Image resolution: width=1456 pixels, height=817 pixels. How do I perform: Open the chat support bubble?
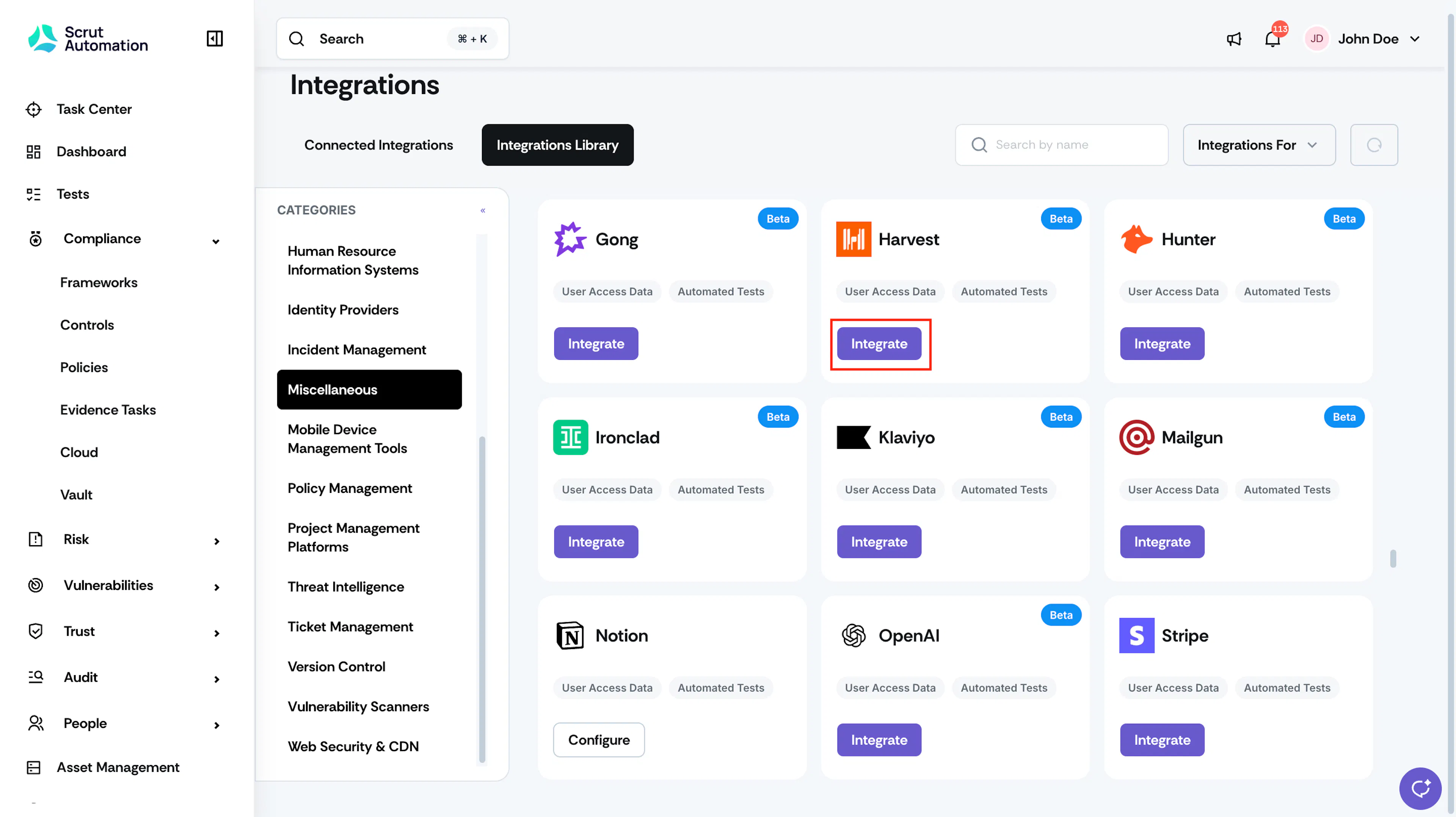point(1420,788)
